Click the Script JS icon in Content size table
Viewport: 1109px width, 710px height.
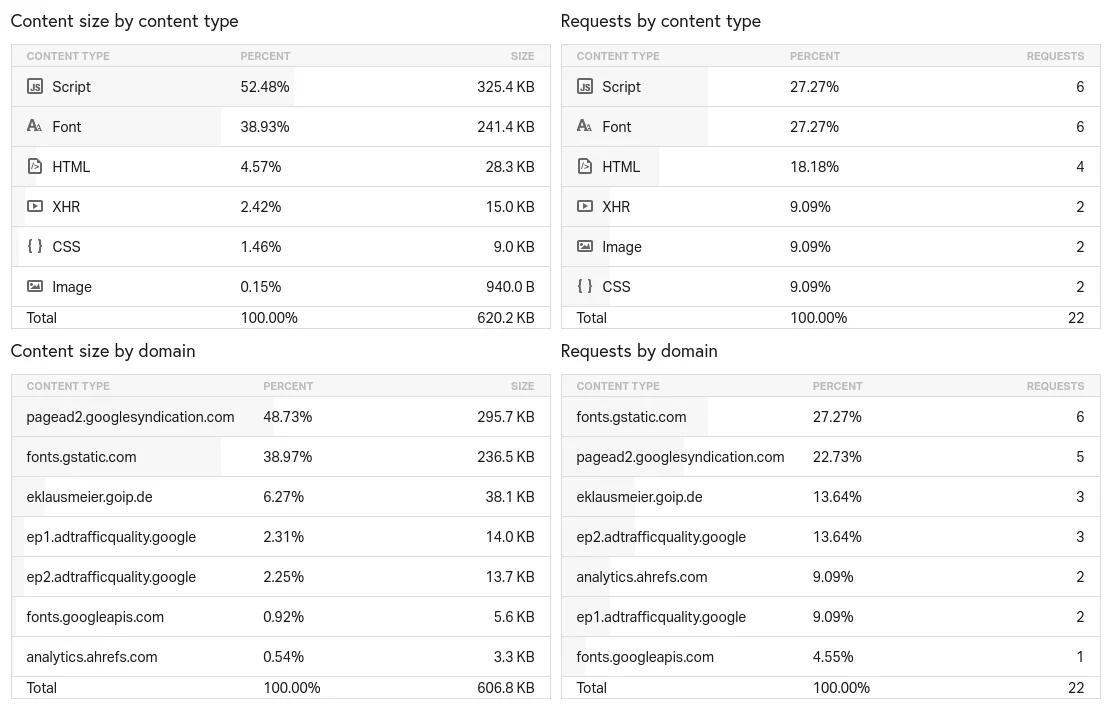[35, 87]
